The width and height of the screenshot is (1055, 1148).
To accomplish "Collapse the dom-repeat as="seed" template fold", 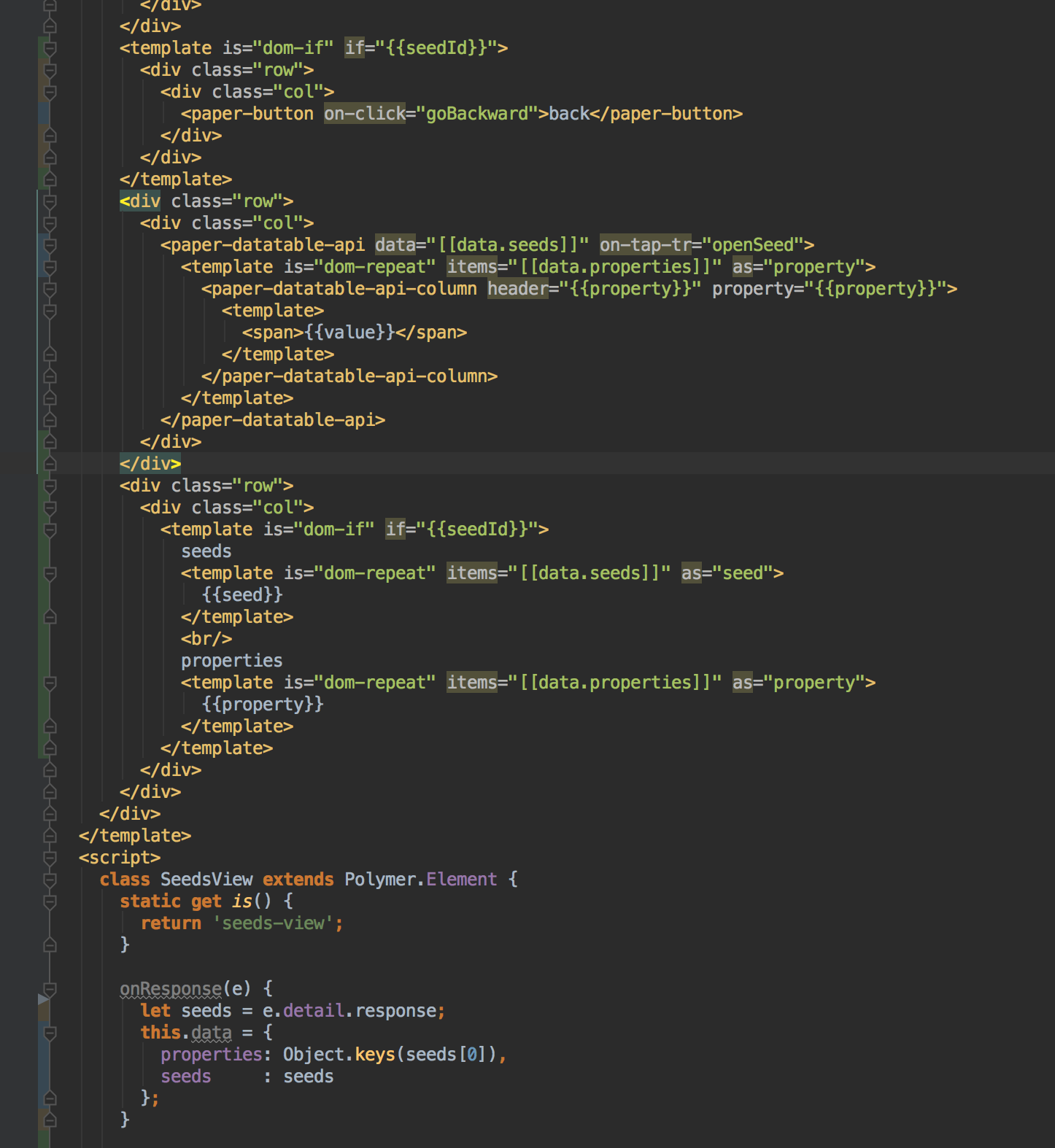I will coord(50,574).
